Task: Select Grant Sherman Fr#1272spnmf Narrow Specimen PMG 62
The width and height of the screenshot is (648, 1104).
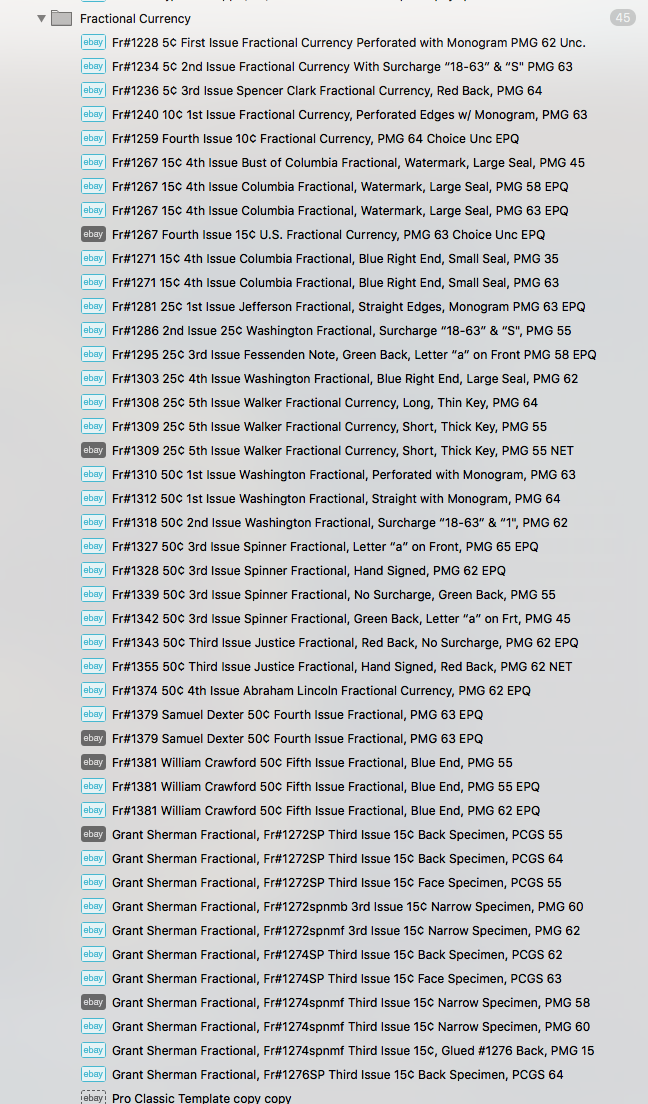Action: point(346,930)
